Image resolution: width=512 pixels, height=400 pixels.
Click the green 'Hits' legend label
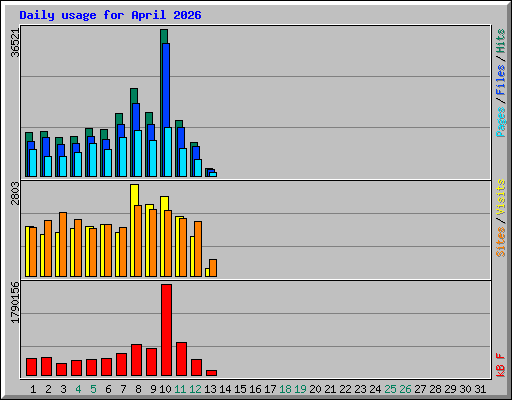pos(501,41)
